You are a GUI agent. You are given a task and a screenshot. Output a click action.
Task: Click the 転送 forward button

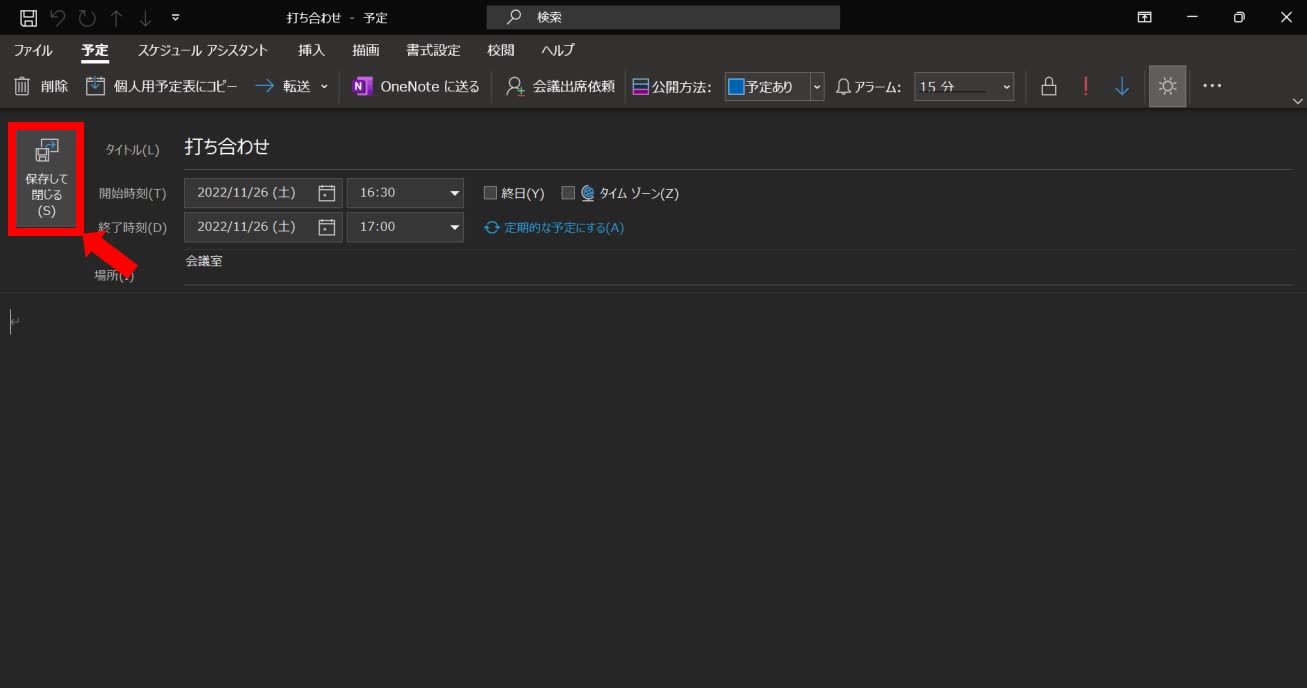point(283,87)
